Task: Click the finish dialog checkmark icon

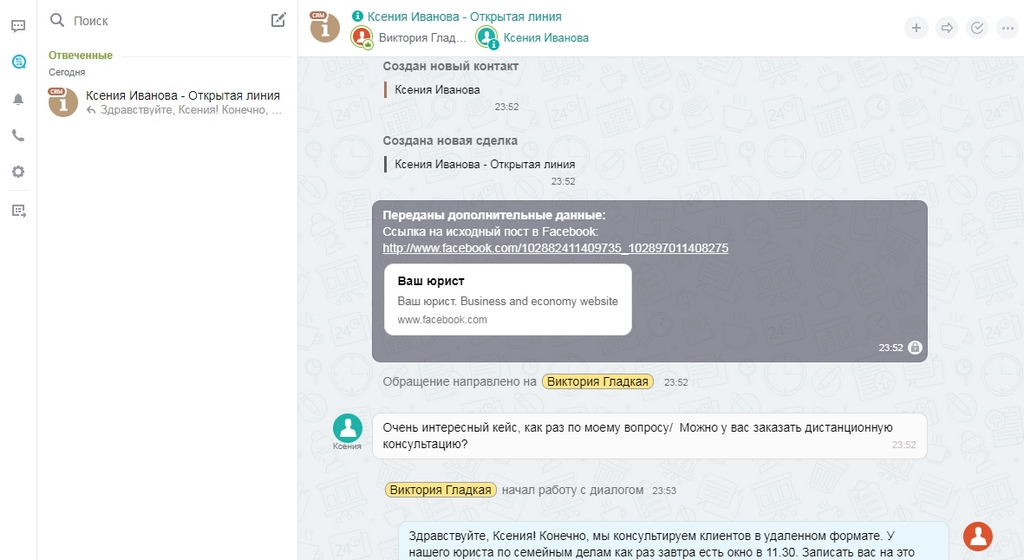Action: (977, 27)
